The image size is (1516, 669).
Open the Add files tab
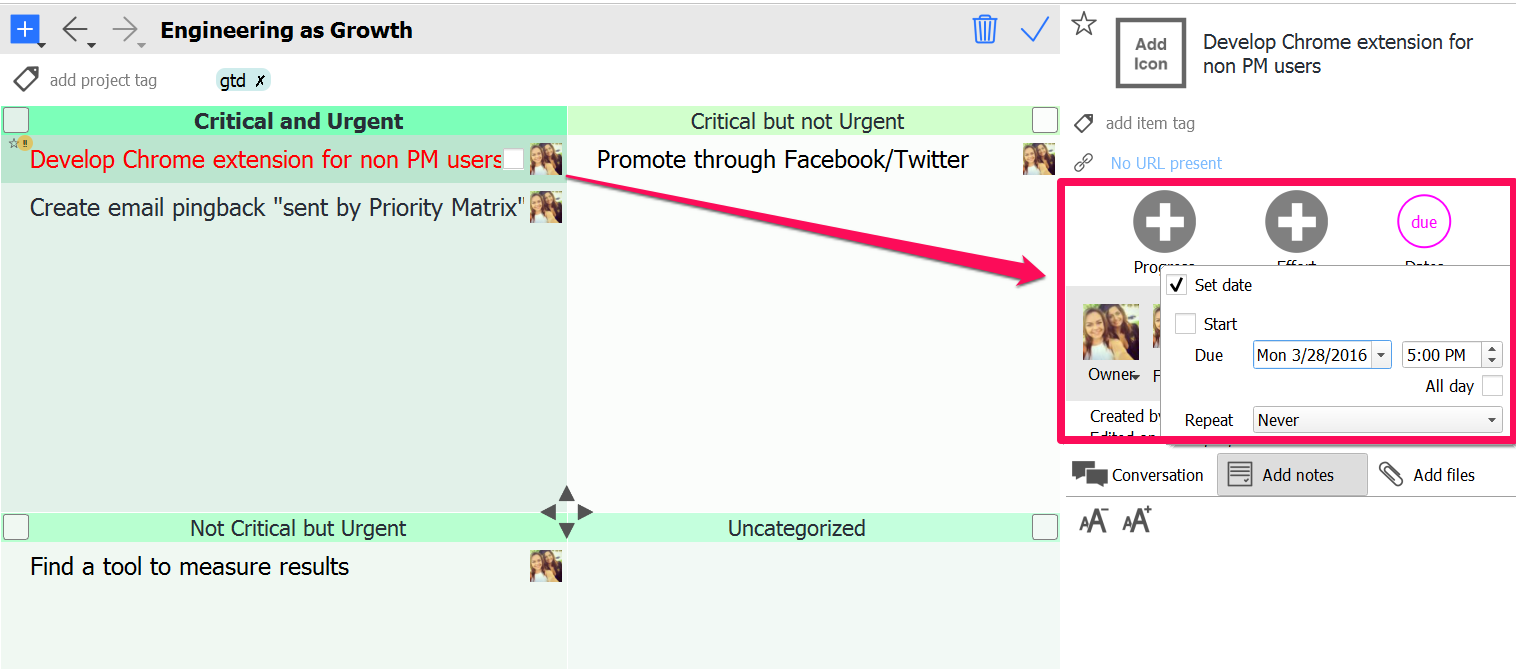1426,475
